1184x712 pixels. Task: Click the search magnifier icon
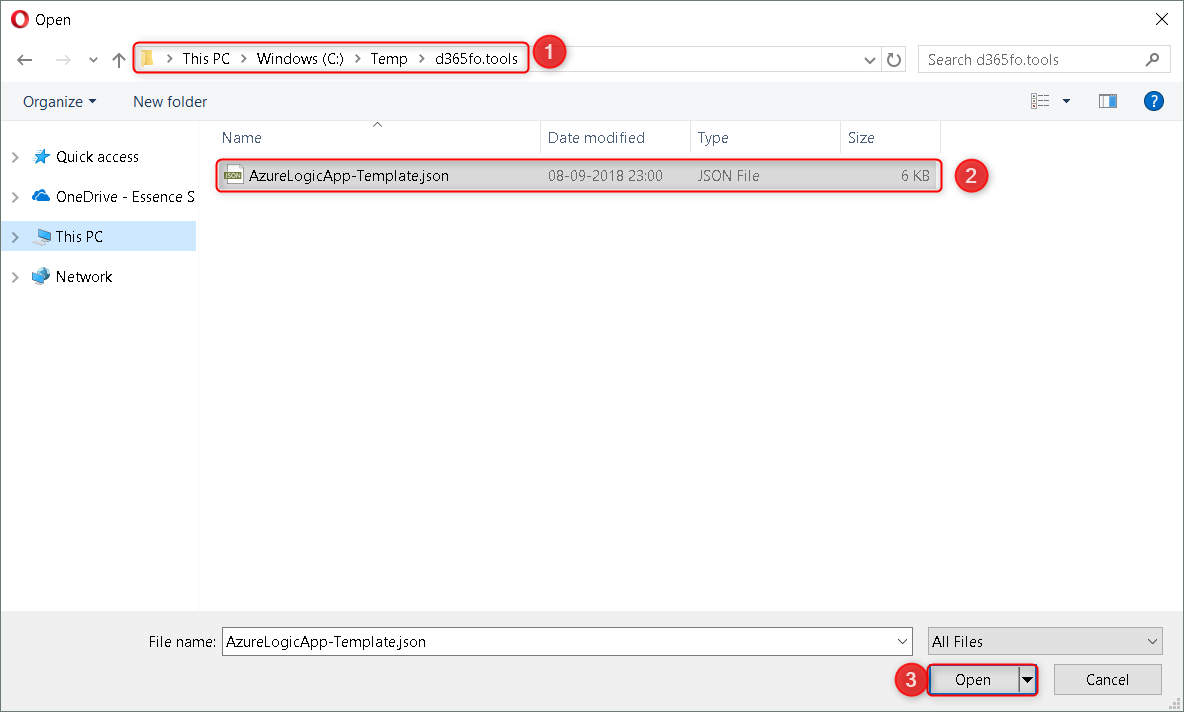pyautogui.click(x=1152, y=60)
